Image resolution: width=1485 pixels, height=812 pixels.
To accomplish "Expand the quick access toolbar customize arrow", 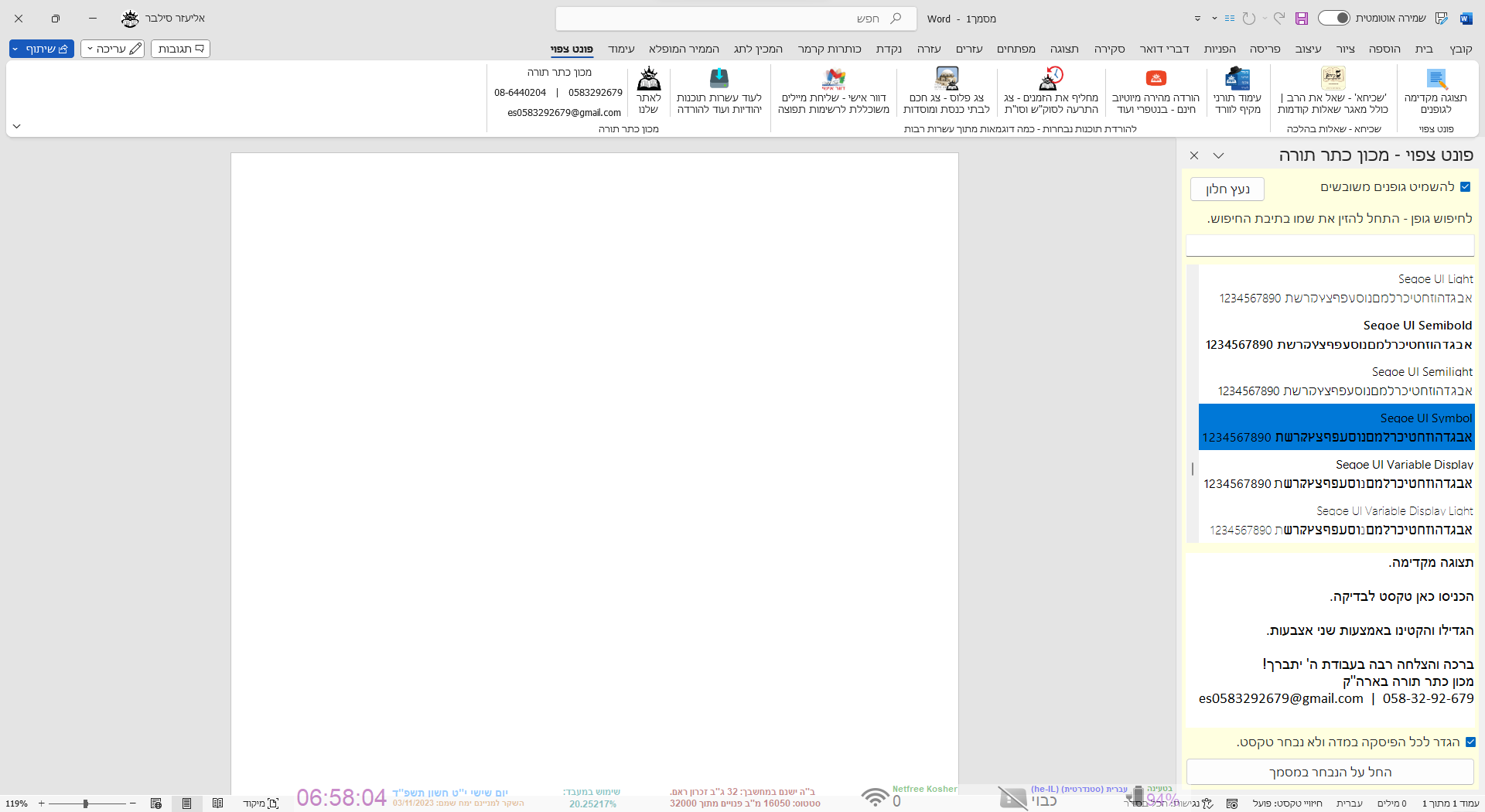I will [x=1197, y=19].
